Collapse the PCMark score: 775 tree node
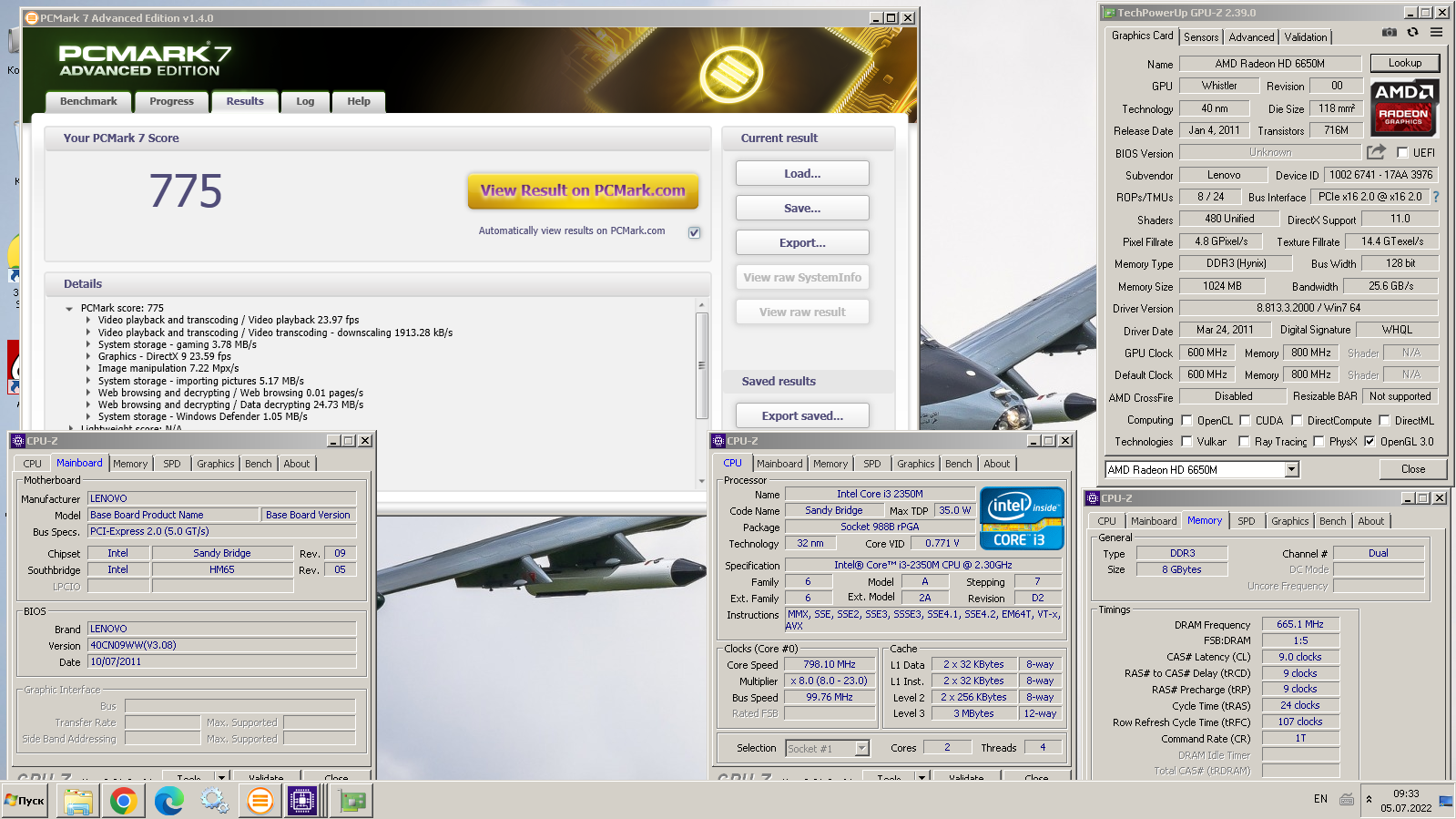 (x=69, y=309)
